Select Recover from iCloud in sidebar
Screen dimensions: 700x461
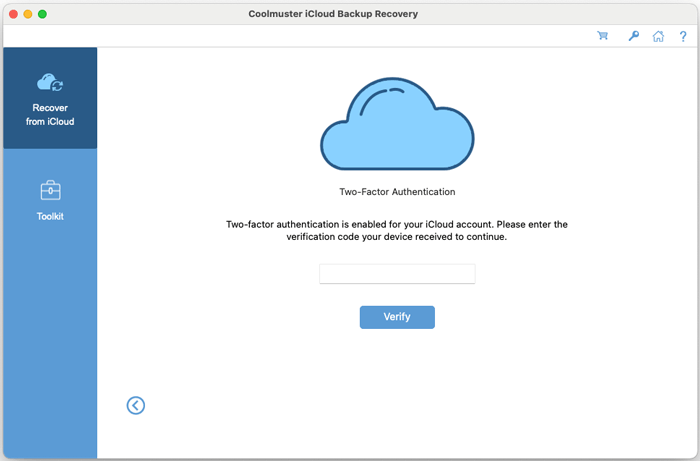[50, 98]
